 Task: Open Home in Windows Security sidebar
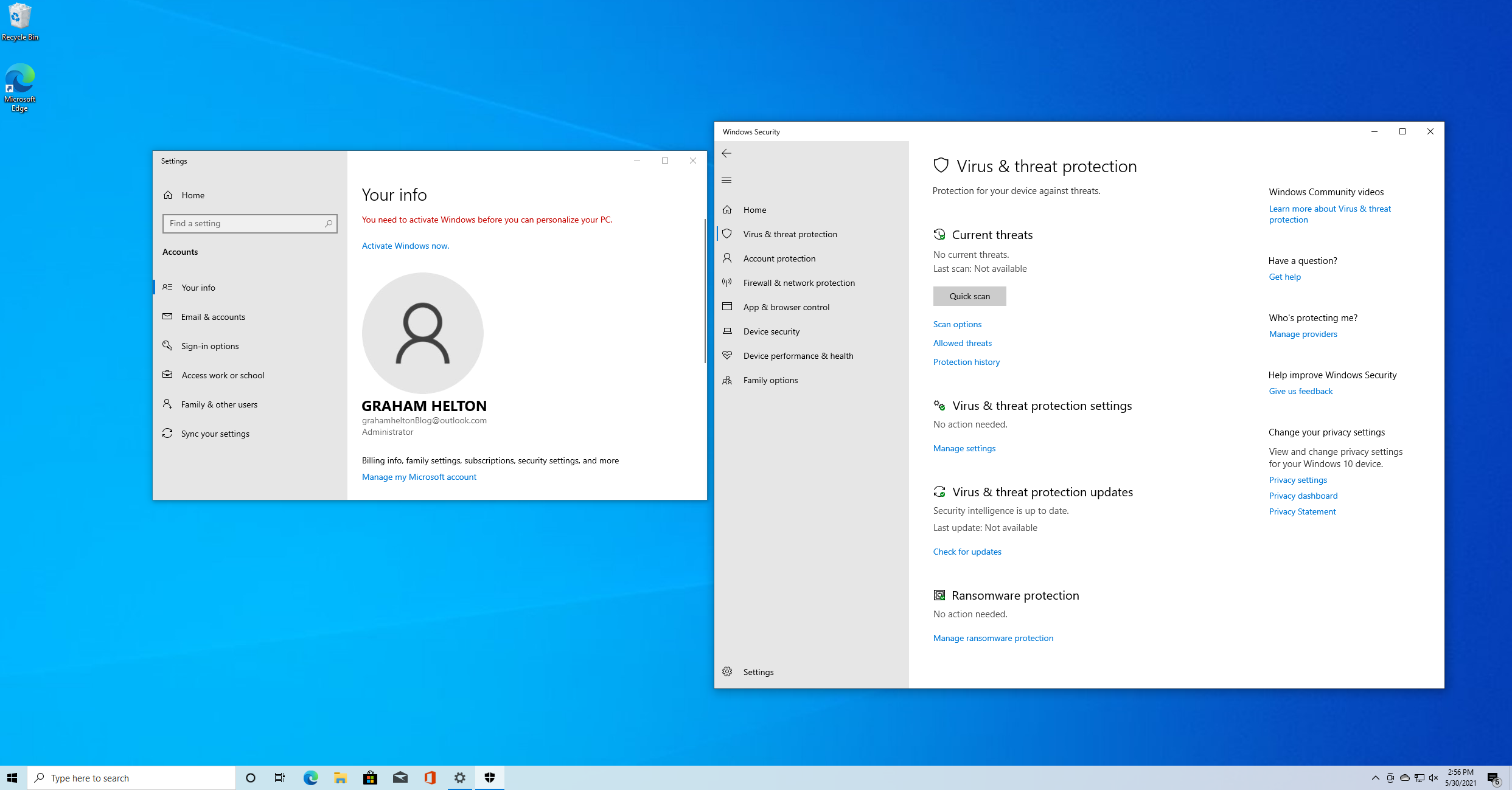(x=812, y=210)
